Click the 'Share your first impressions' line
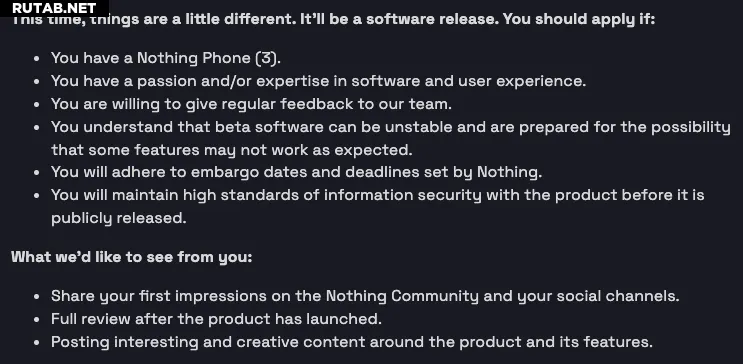Viewport: 743px width, 364px height. tap(365, 296)
